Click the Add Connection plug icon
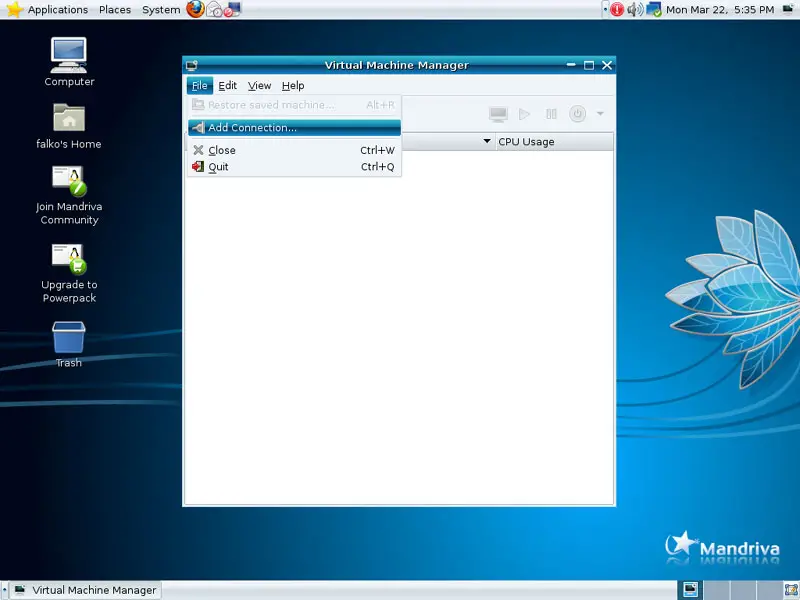 198,128
